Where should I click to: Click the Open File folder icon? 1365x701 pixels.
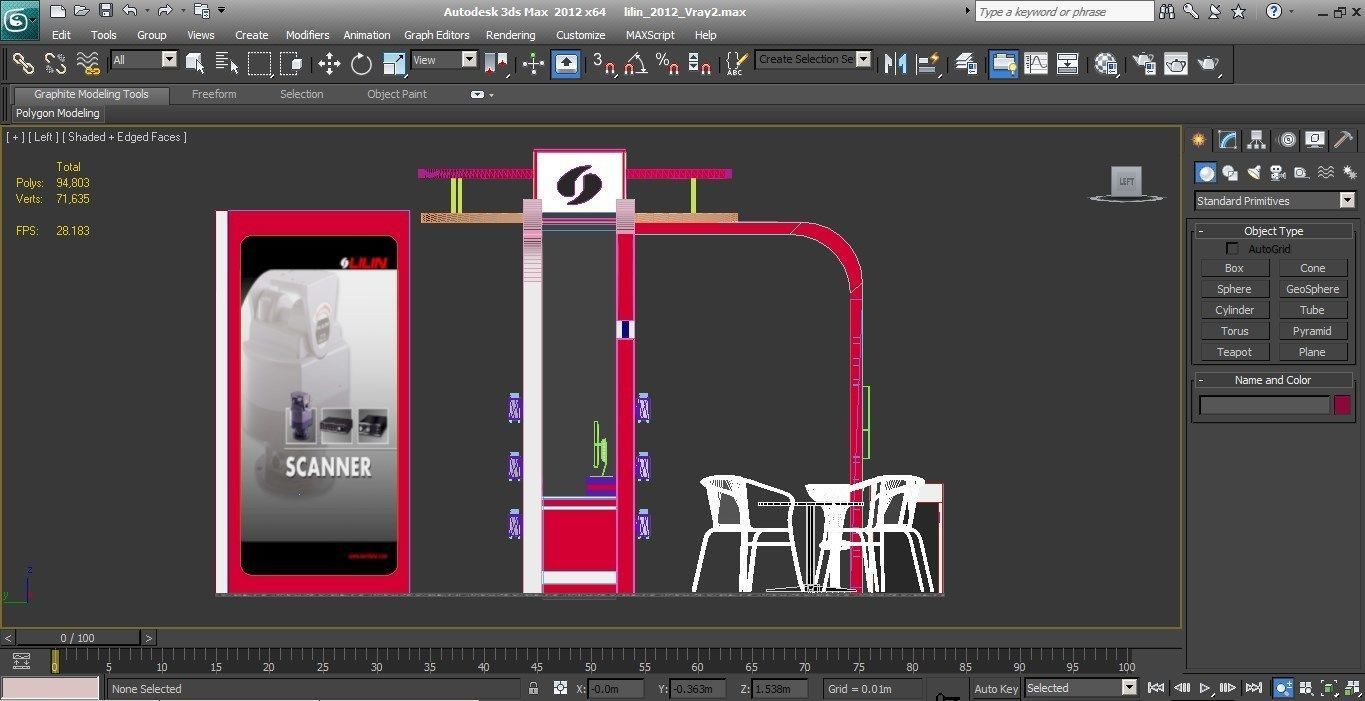82,11
